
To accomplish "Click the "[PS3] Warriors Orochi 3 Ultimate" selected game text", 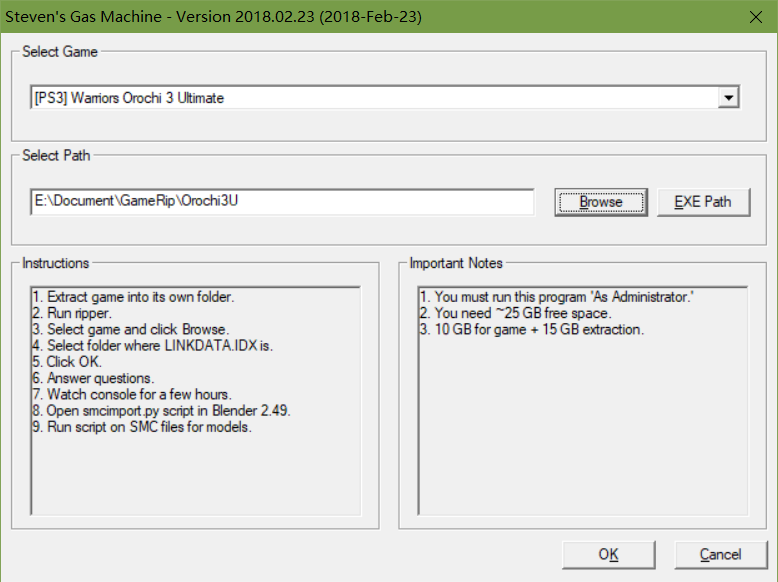I will [129, 98].
